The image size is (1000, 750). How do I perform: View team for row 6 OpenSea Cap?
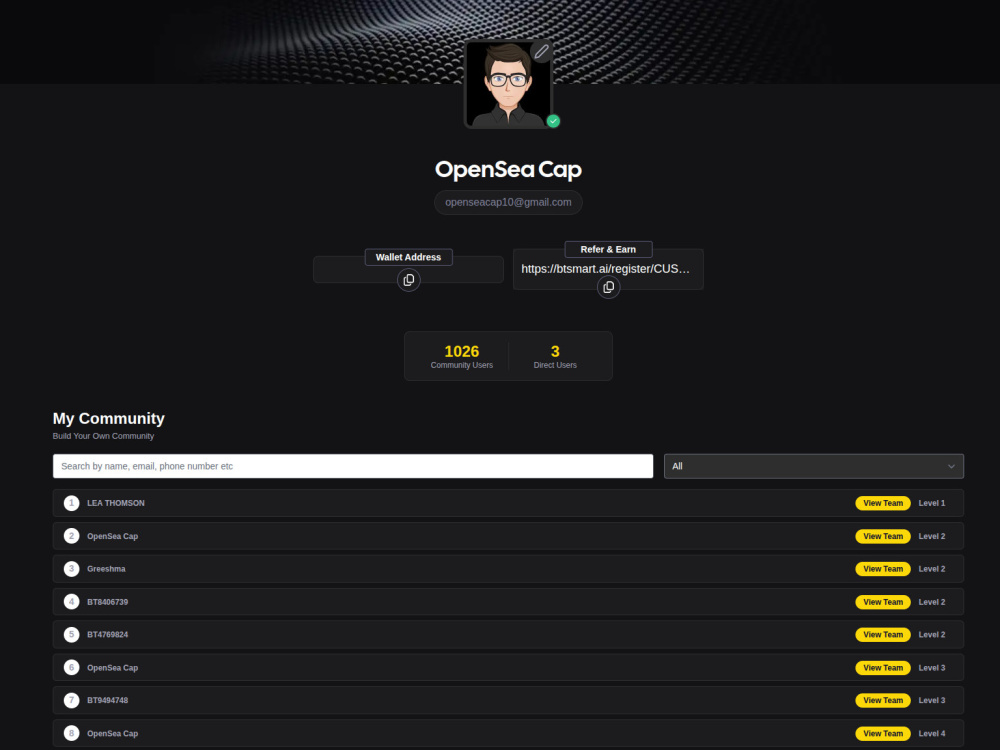tap(883, 668)
